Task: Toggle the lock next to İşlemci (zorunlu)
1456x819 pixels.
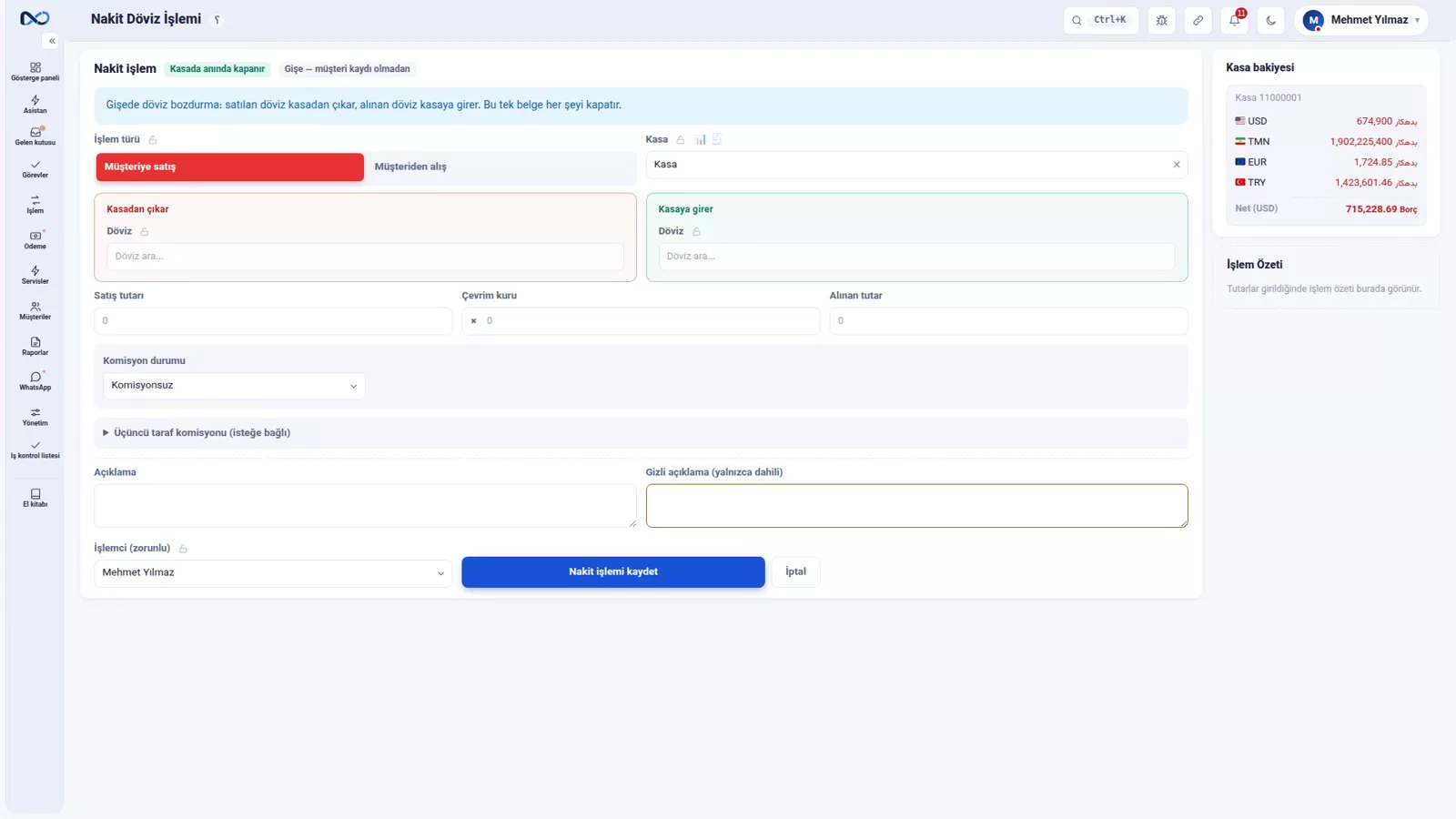Action: (183, 549)
